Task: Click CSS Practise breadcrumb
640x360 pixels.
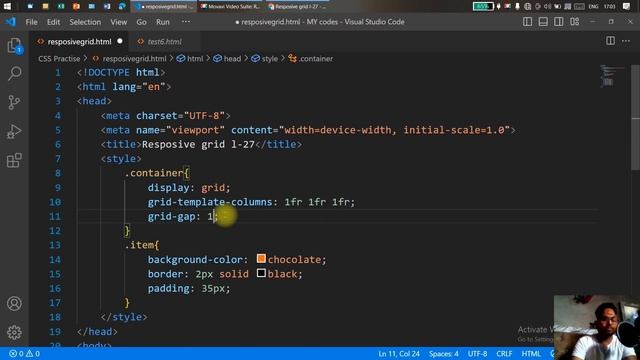Action: pyautogui.click(x=59, y=59)
